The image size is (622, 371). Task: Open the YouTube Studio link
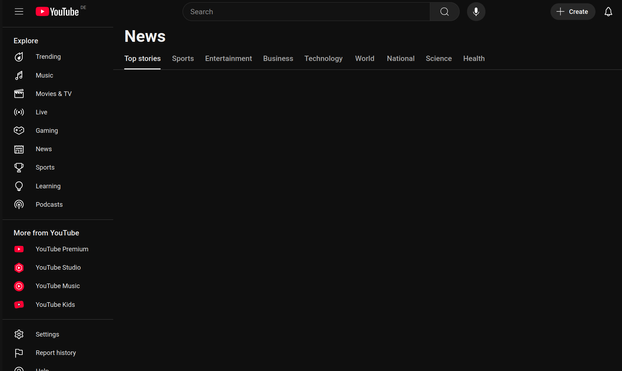click(58, 267)
